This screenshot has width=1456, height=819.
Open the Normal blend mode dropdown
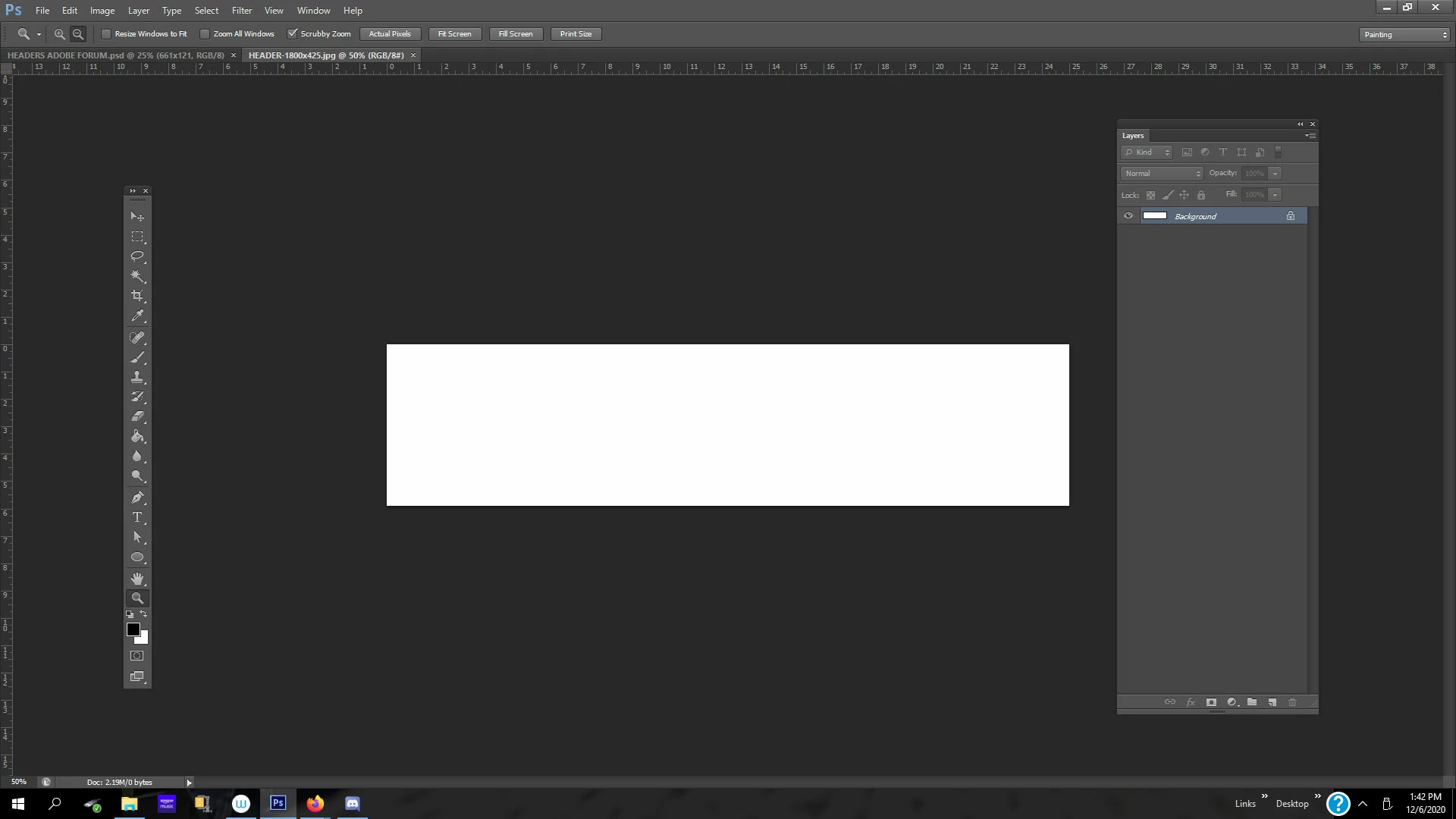(x=1162, y=174)
